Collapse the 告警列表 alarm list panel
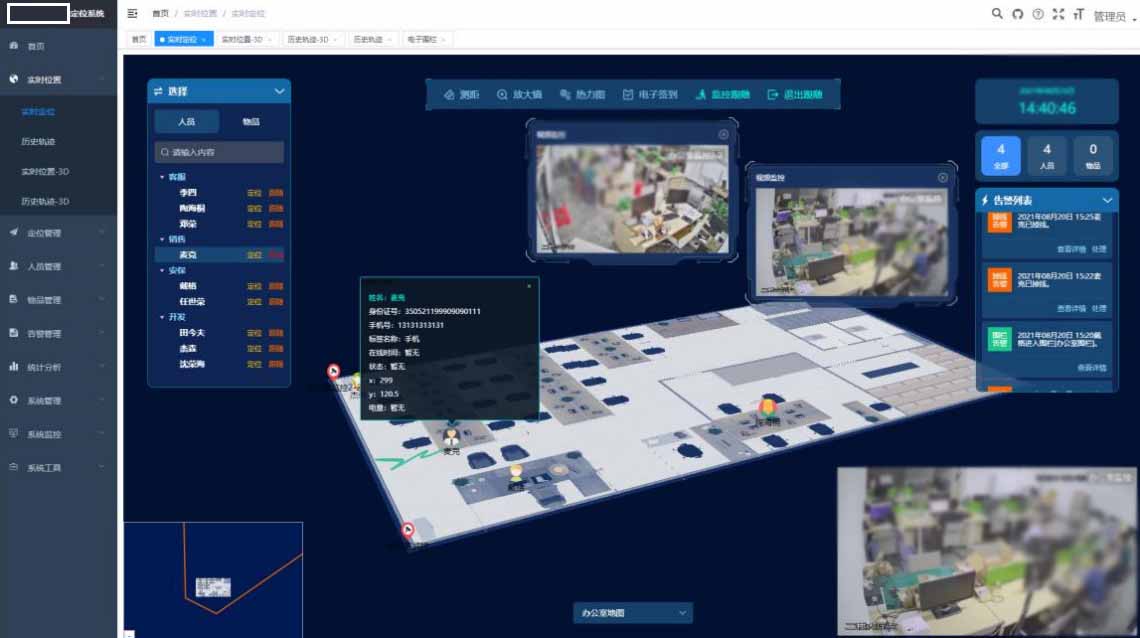 coord(1107,200)
